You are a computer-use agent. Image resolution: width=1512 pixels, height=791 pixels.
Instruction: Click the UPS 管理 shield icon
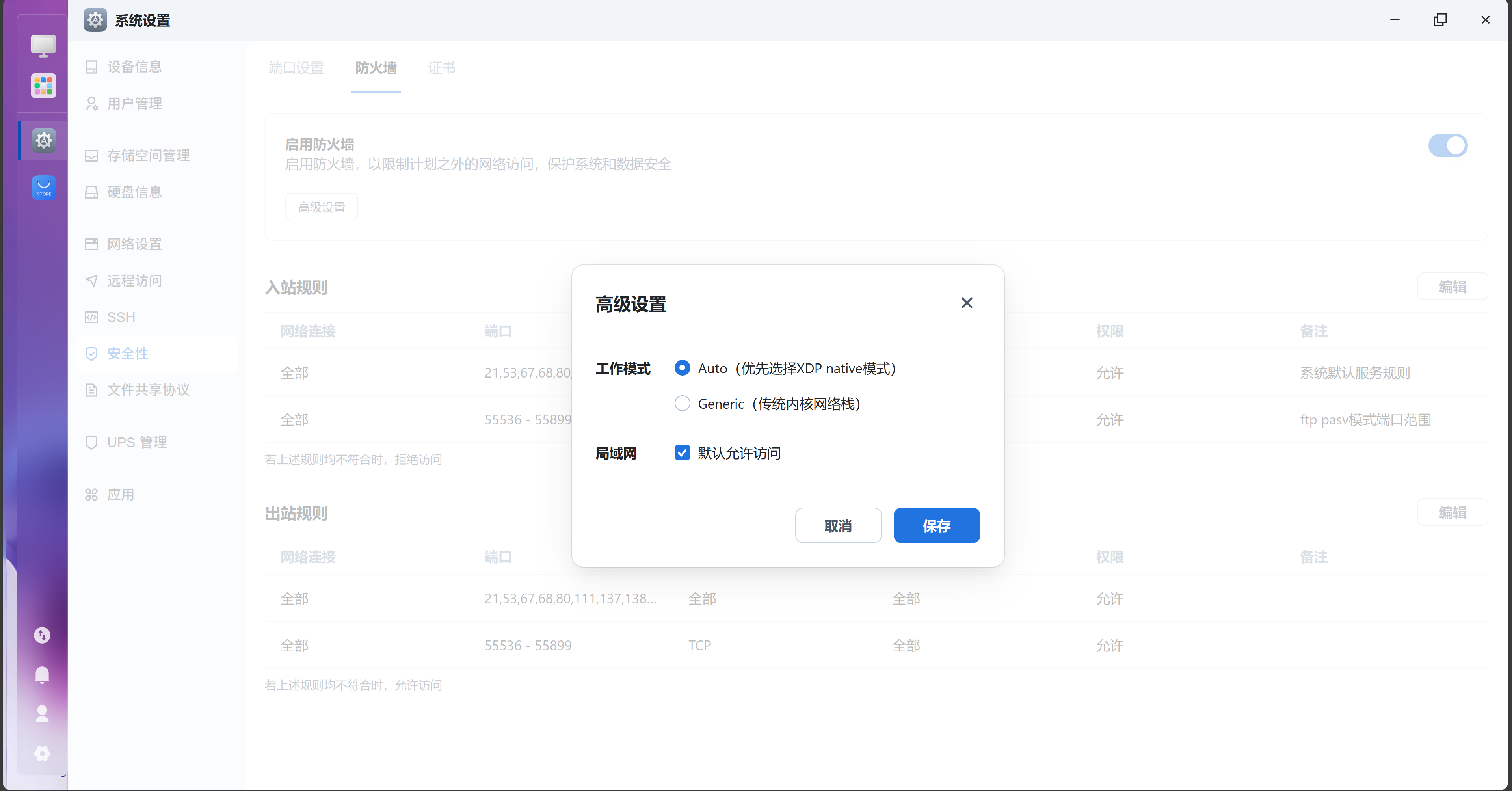(x=91, y=442)
